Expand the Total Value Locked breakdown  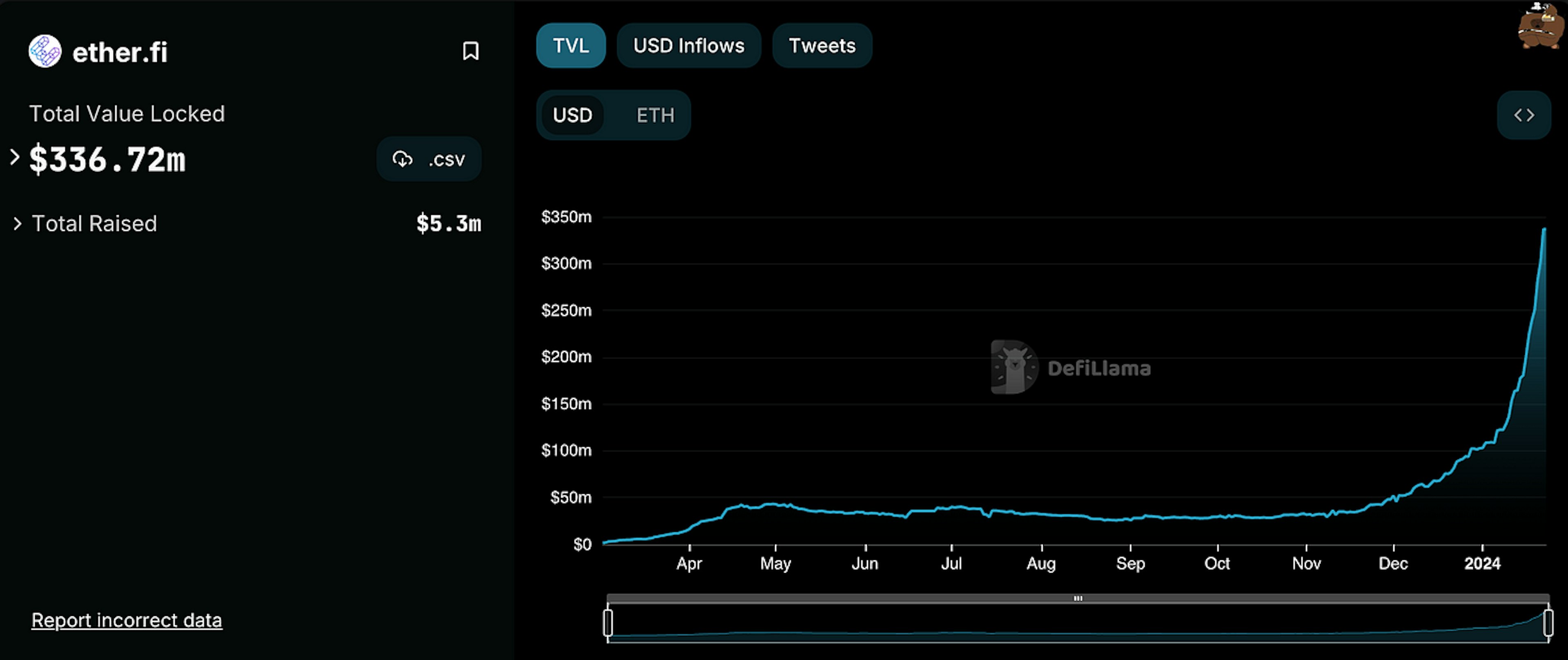15,158
